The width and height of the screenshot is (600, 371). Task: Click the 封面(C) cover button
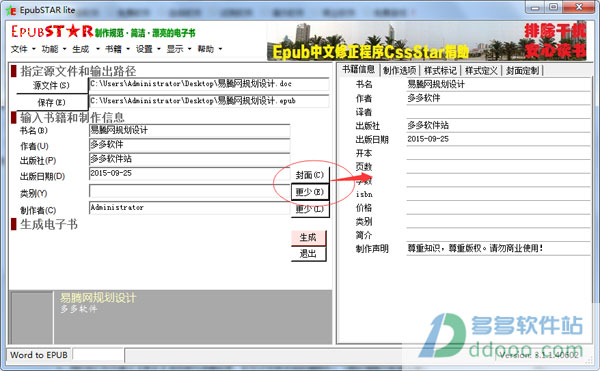click(x=310, y=175)
